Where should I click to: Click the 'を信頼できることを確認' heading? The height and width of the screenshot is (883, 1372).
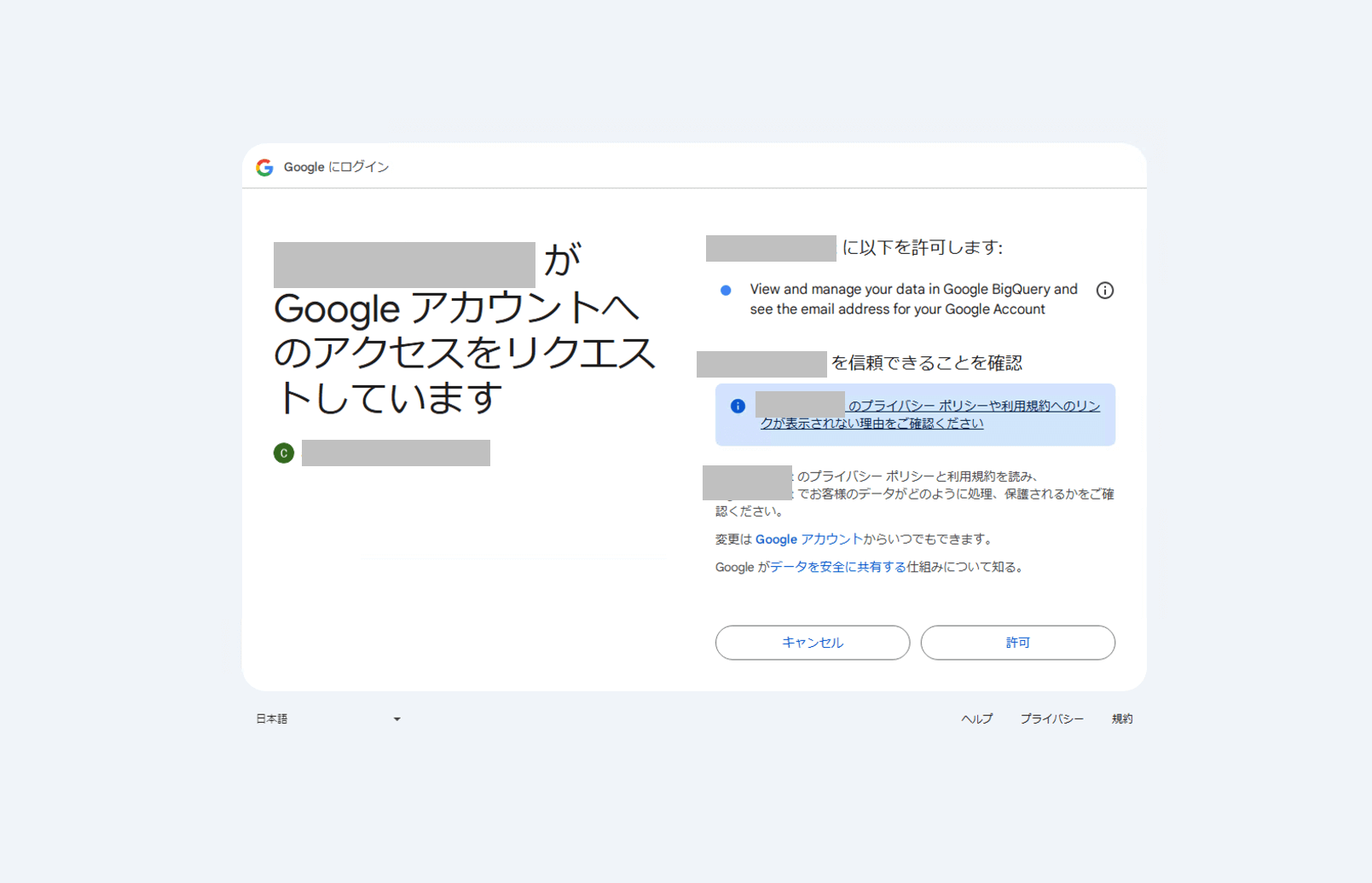tap(927, 363)
